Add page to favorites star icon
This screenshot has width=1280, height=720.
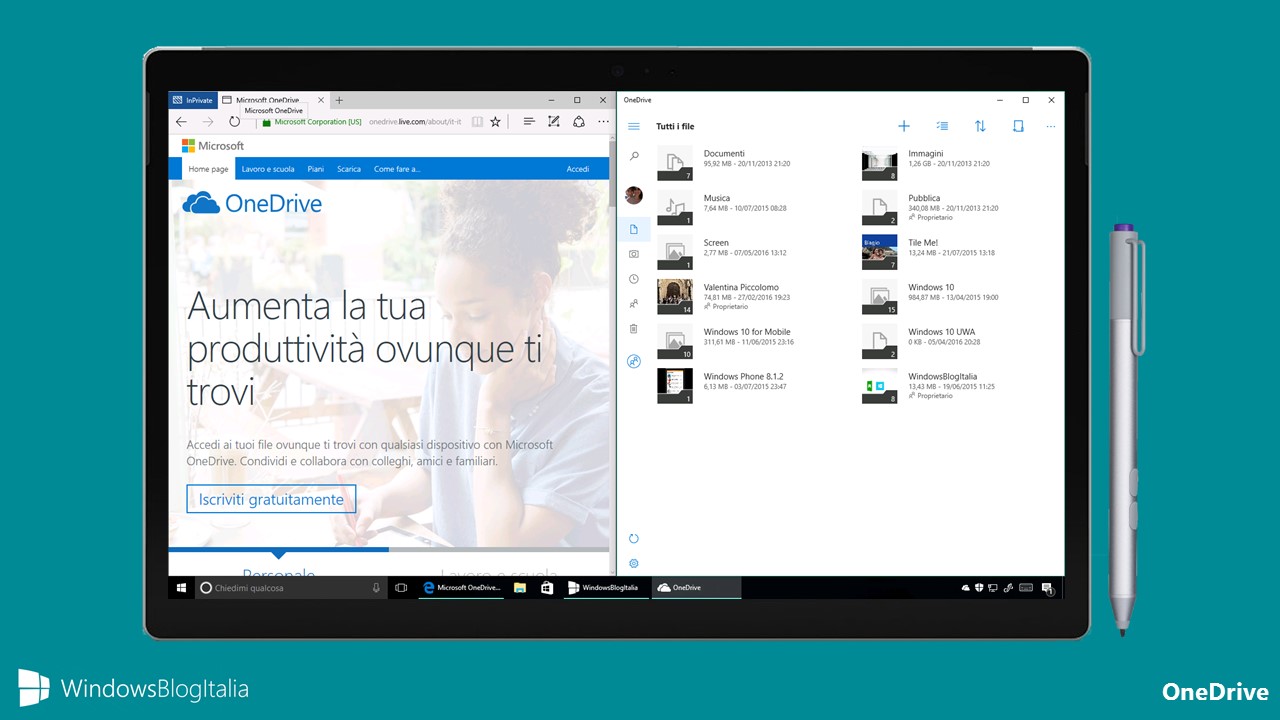[x=495, y=121]
